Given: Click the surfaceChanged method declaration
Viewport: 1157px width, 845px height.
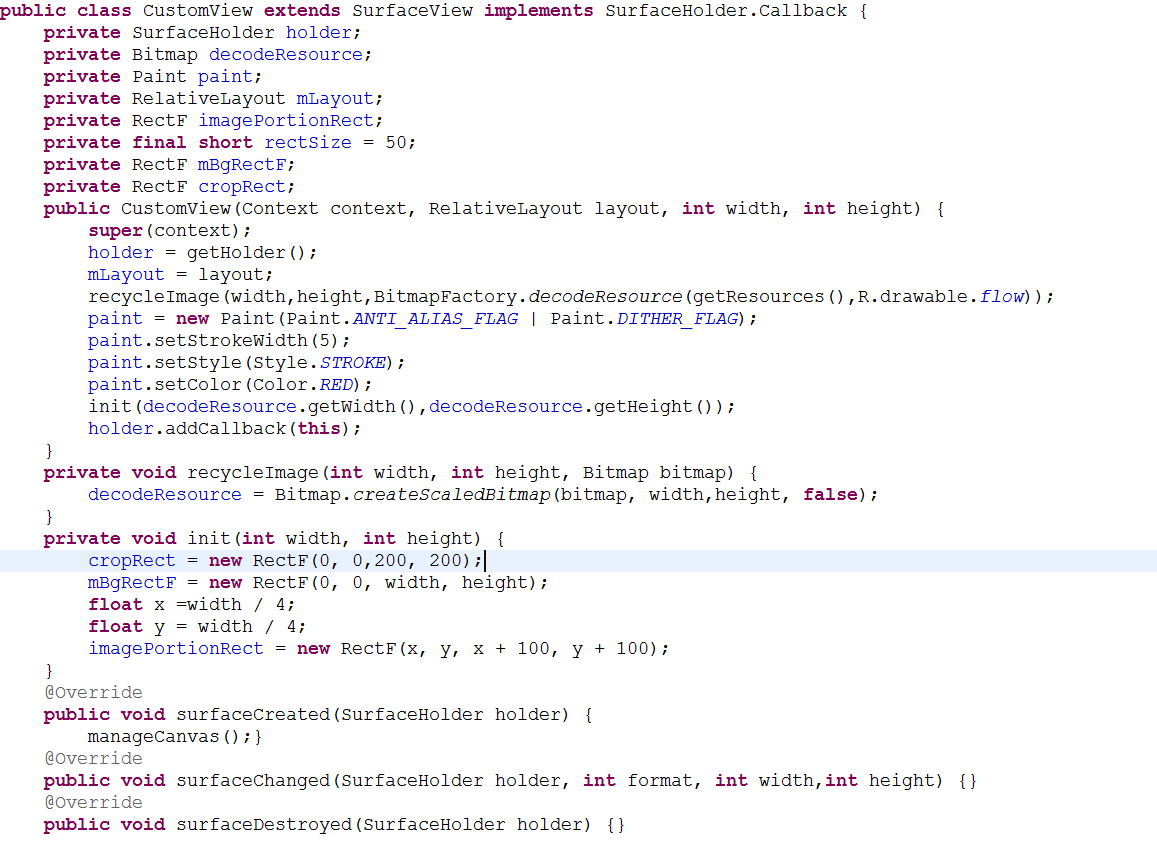Looking at the screenshot, I should pos(511,781).
